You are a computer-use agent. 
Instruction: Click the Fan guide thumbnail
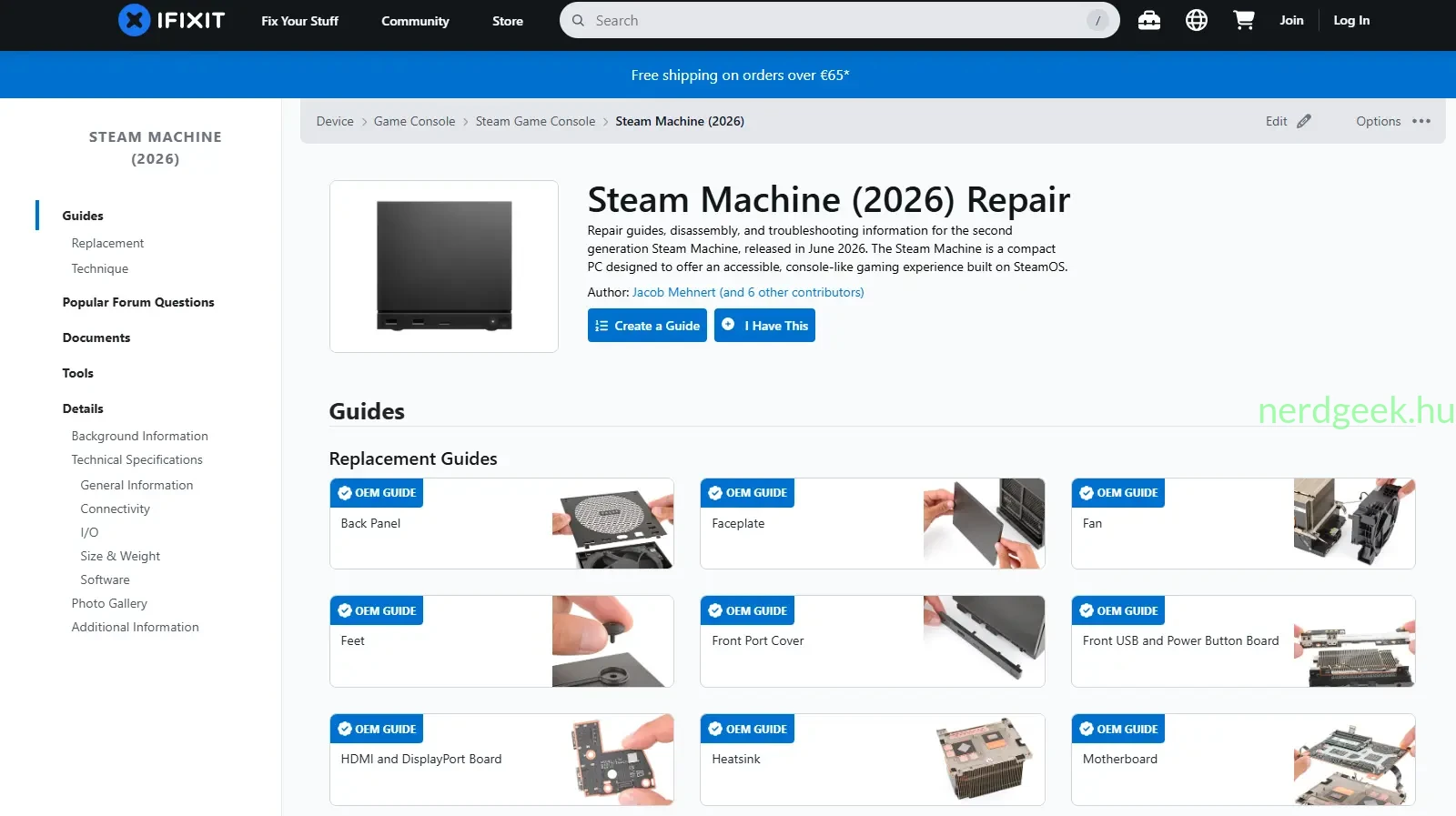pyautogui.click(x=1354, y=524)
